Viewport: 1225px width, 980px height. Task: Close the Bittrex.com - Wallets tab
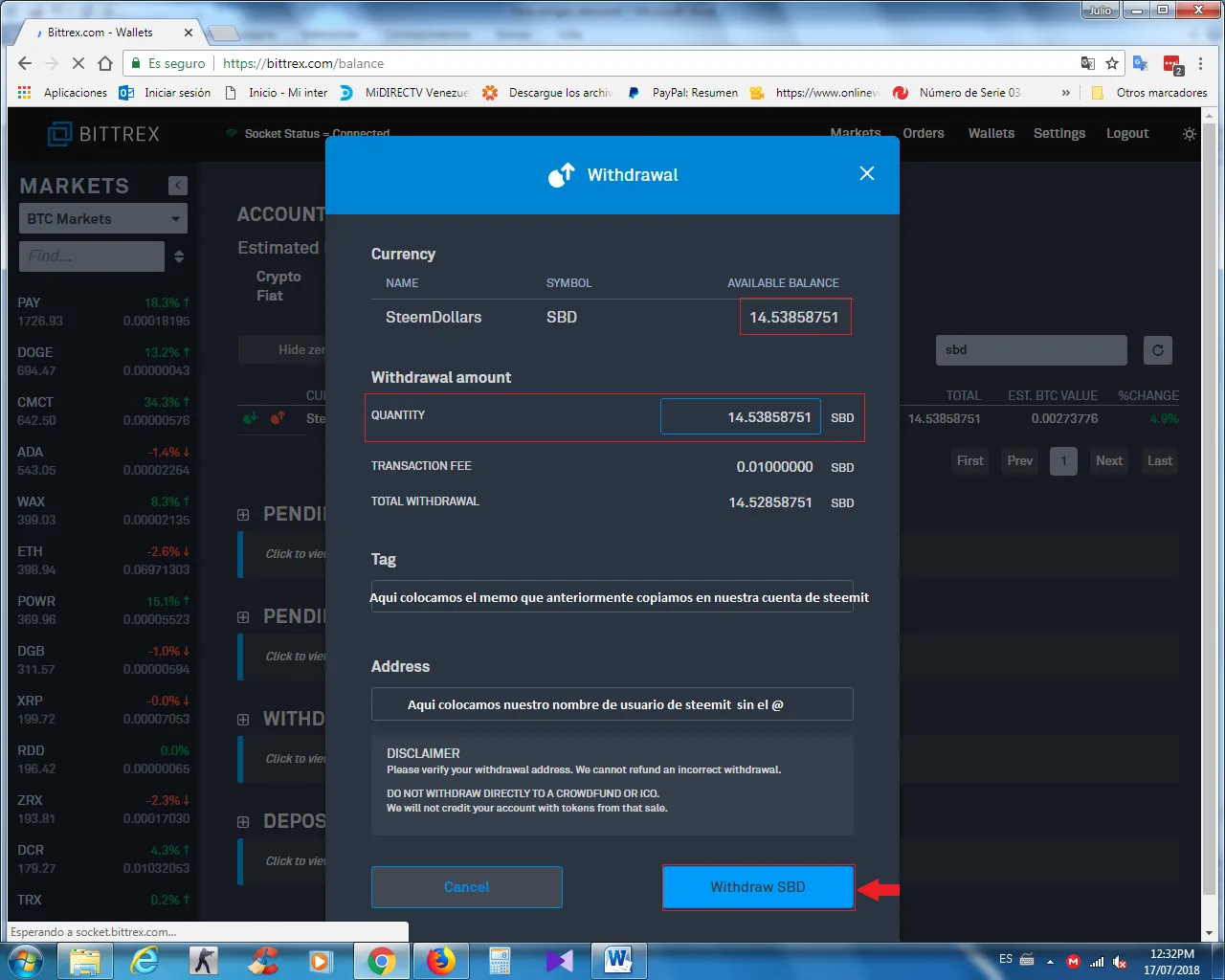(x=188, y=33)
